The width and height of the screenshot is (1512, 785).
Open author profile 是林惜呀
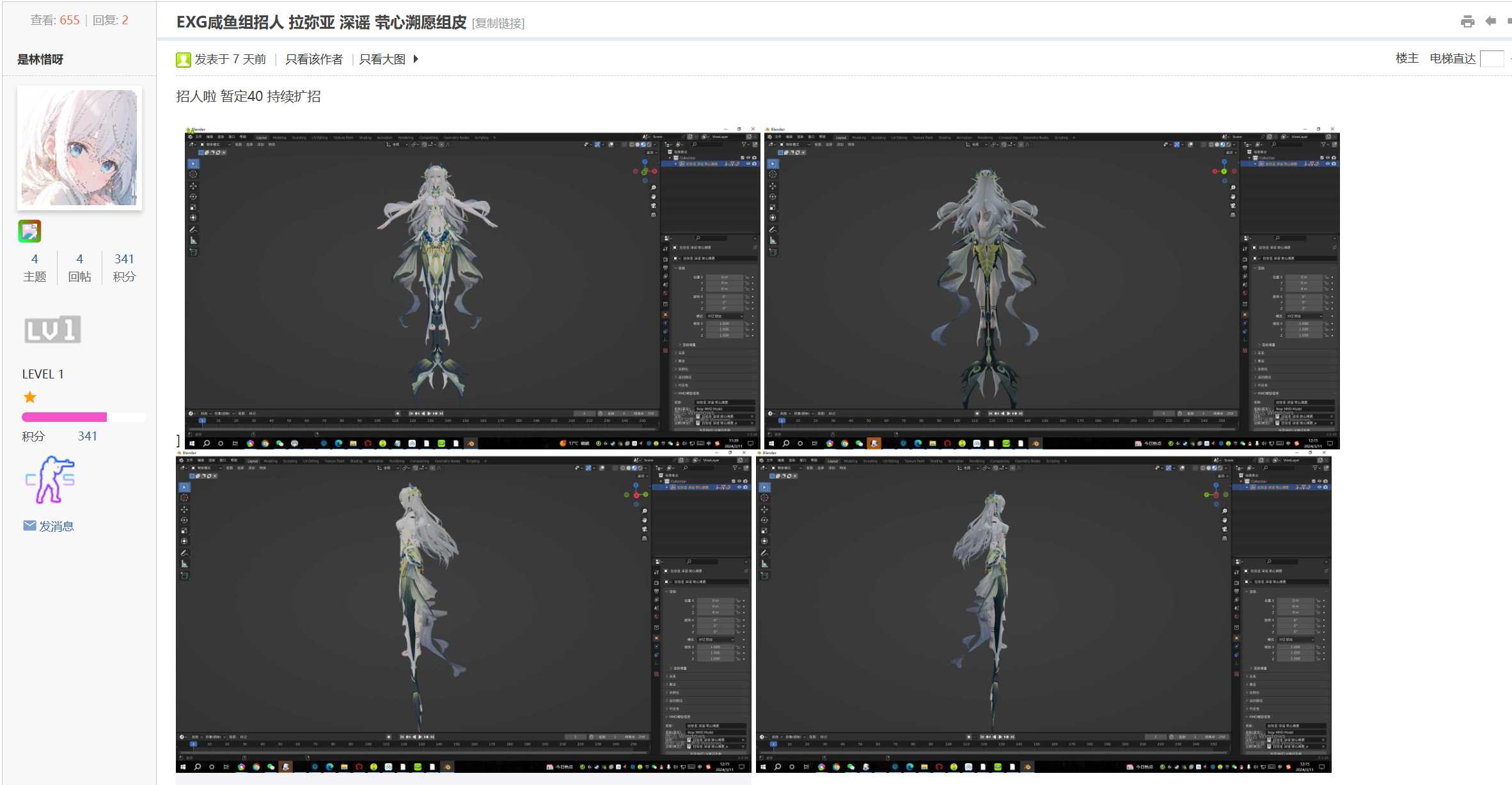[40, 59]
